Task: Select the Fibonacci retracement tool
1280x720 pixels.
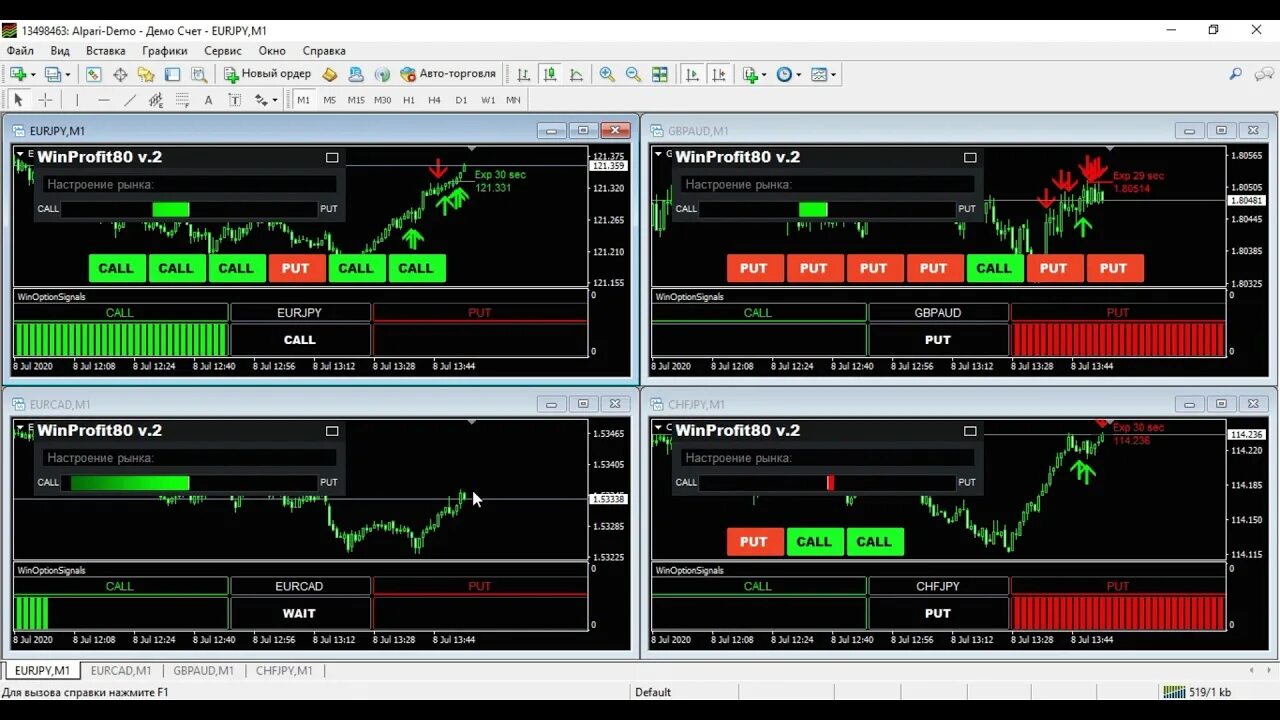Action: [x=182, y=100]
